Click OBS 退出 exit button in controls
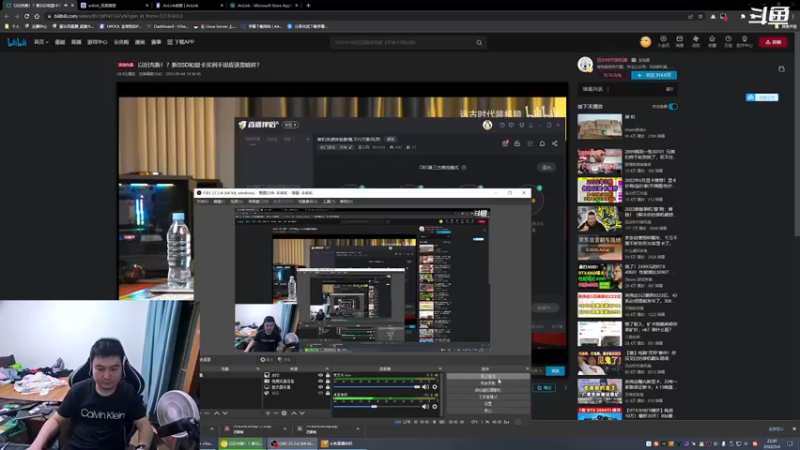The image size is (800, 450). tap(488, 410)
